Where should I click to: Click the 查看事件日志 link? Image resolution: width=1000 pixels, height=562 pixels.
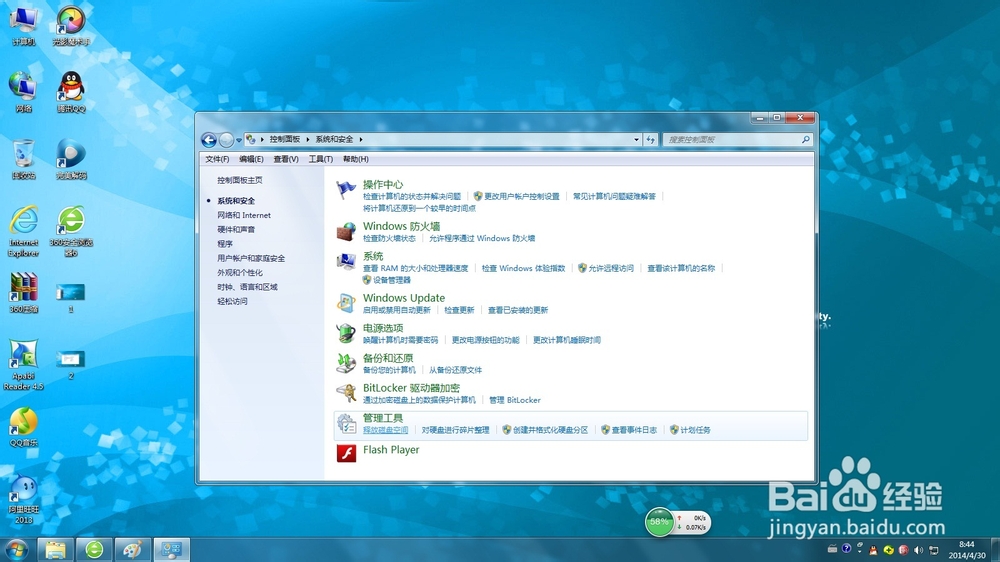(634, 430)
